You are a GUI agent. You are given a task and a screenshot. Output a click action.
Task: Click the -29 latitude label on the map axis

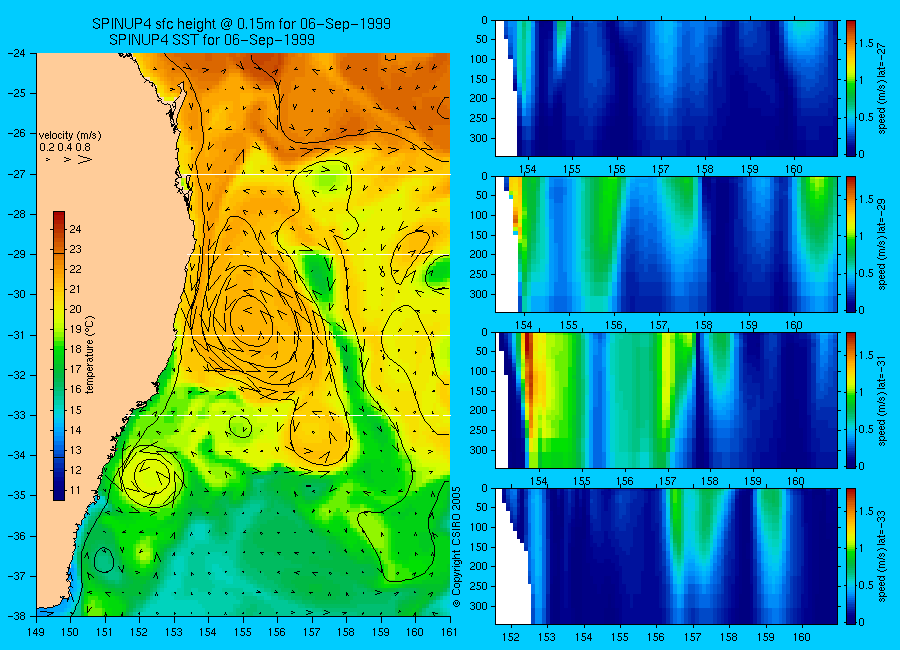[17, 254]
